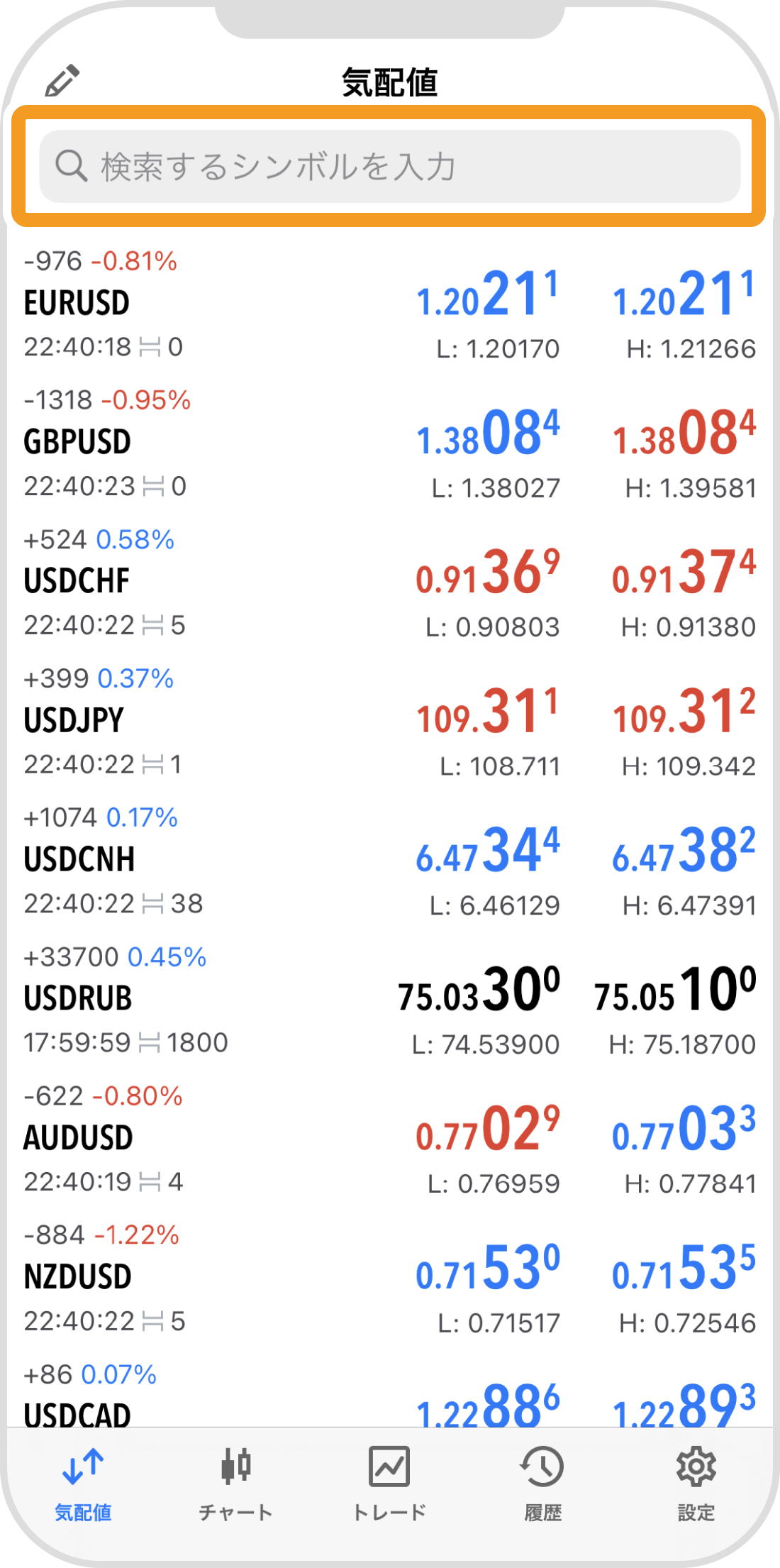Focus the symbol search field
Screen dimensions: 780x1568
coord(389,166)
